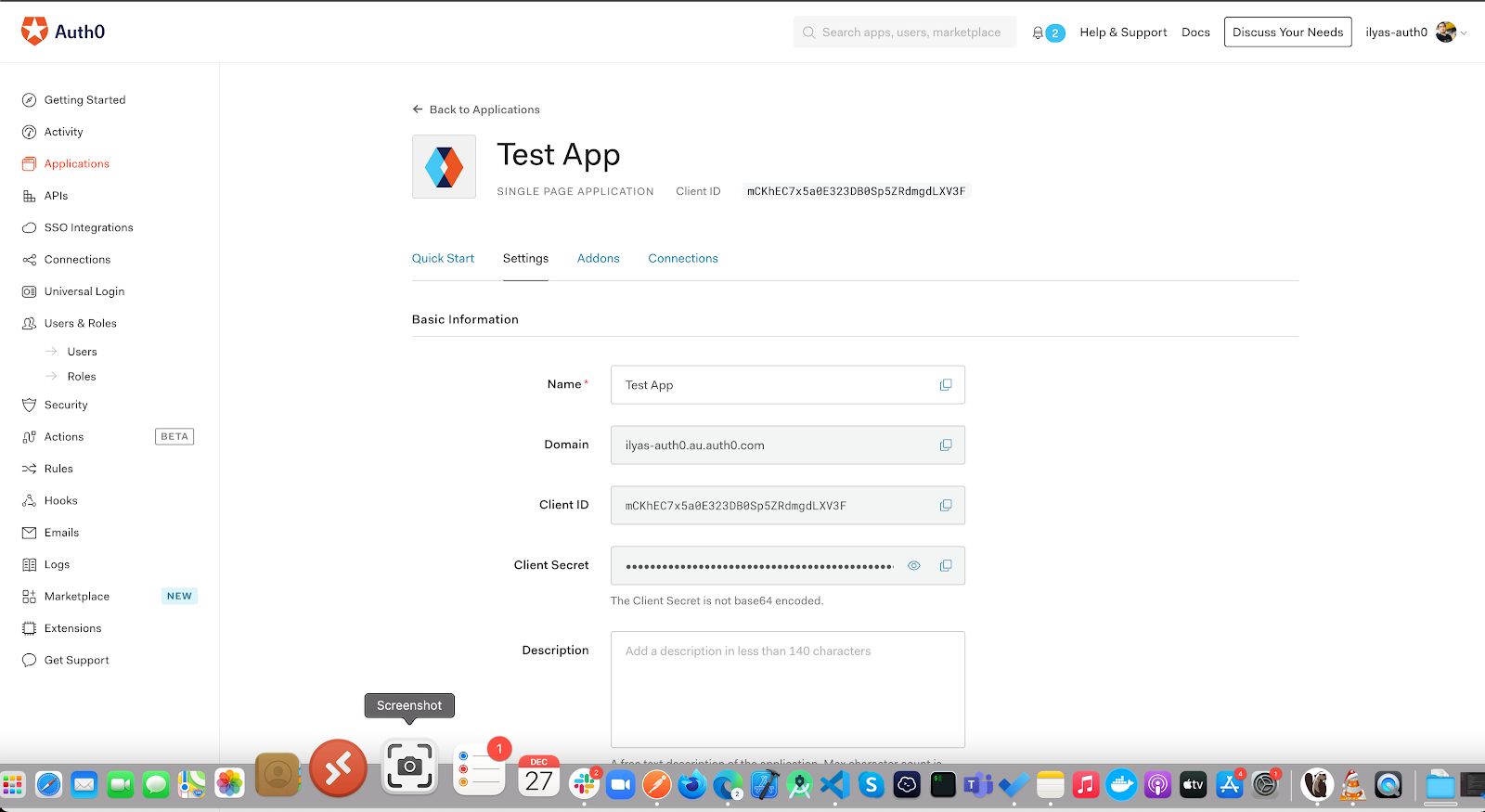Open Microsoft Teams from the dock

977,785
